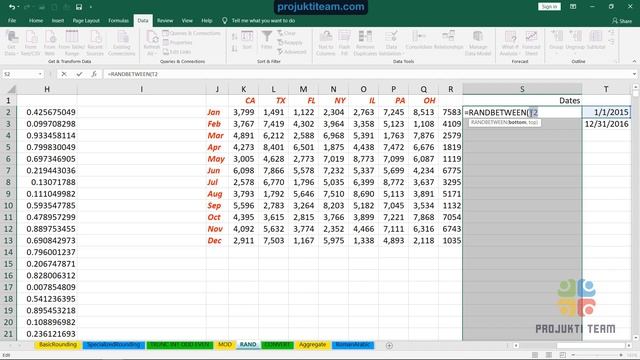This screenshot has height=360, width=640.
Task: Open the CONVERT sheet tab
Action: tap(277, 345)
